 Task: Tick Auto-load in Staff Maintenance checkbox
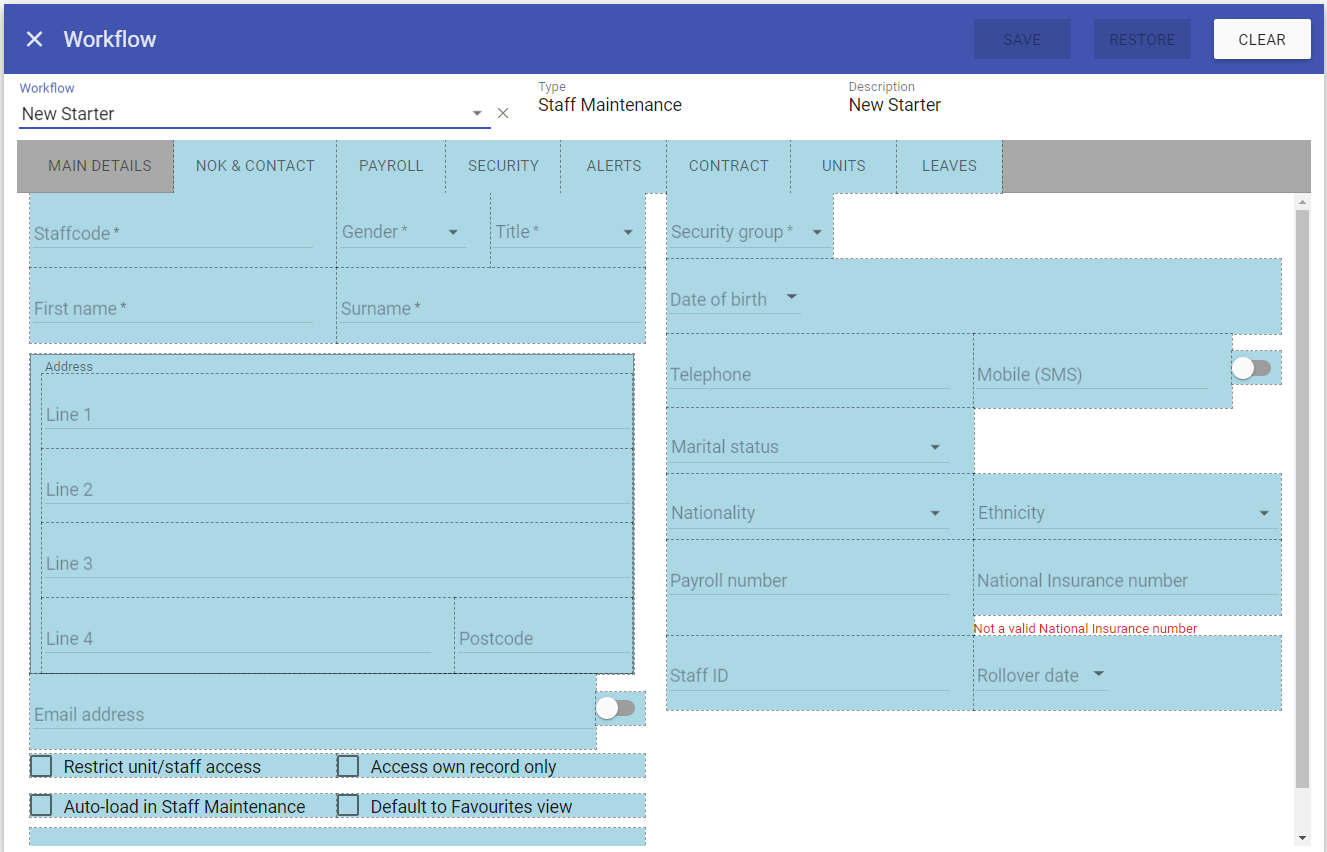[x=41, y=805]
